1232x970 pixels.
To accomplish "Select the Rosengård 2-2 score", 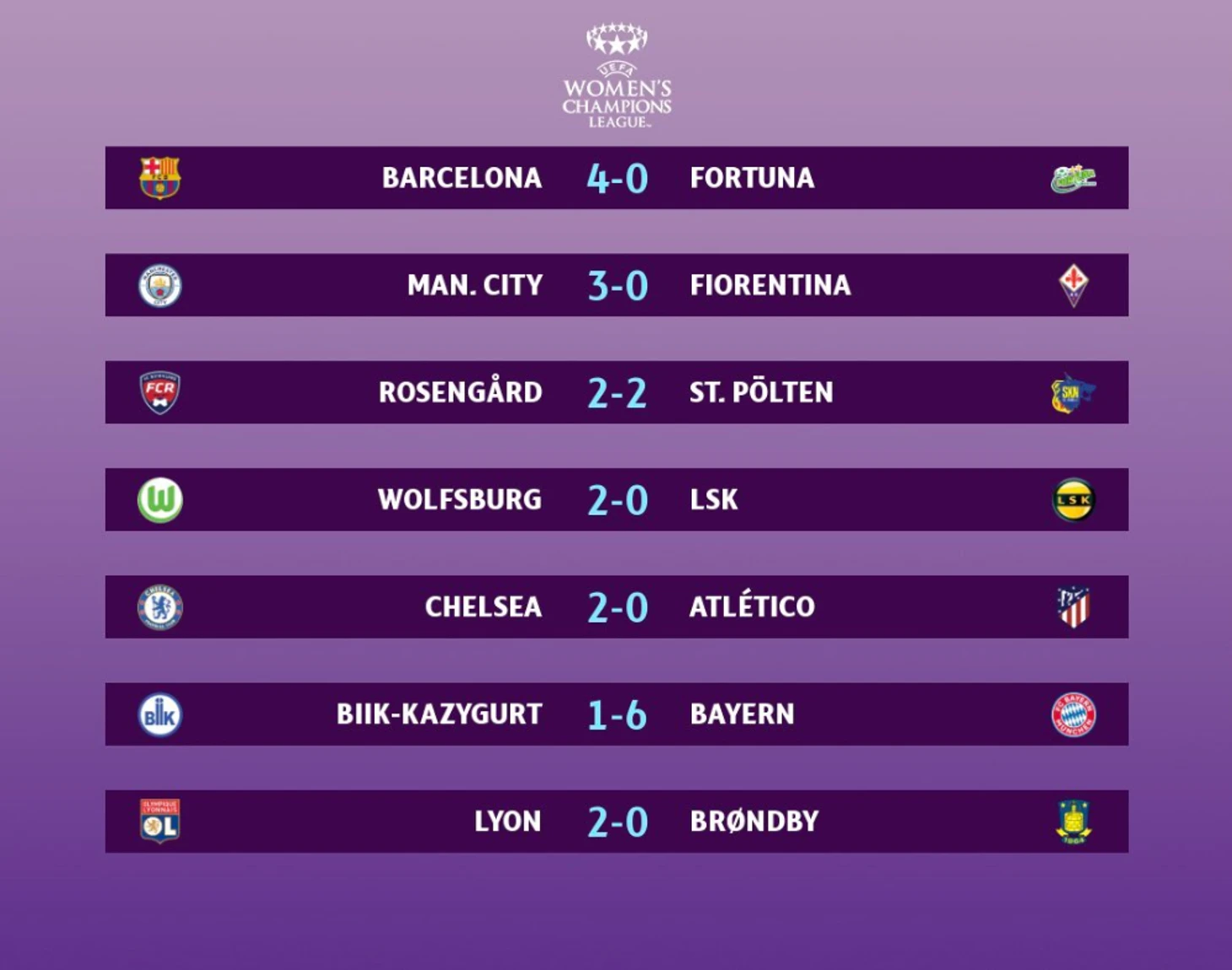I will click(617, 393).
